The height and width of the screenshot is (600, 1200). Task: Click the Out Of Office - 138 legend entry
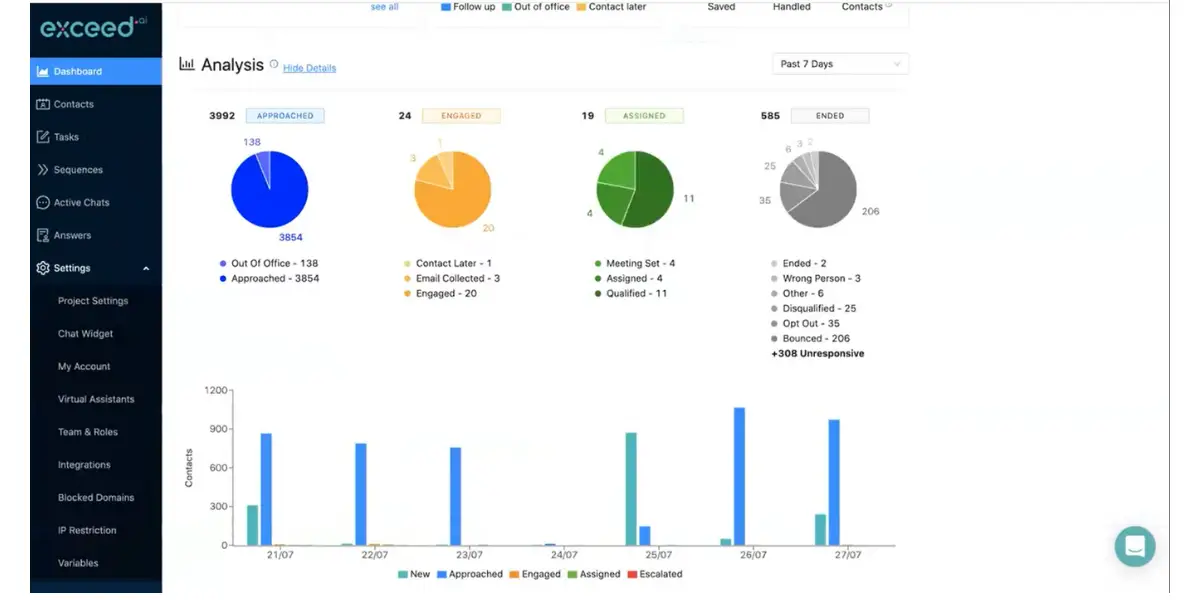coord(268,264)
